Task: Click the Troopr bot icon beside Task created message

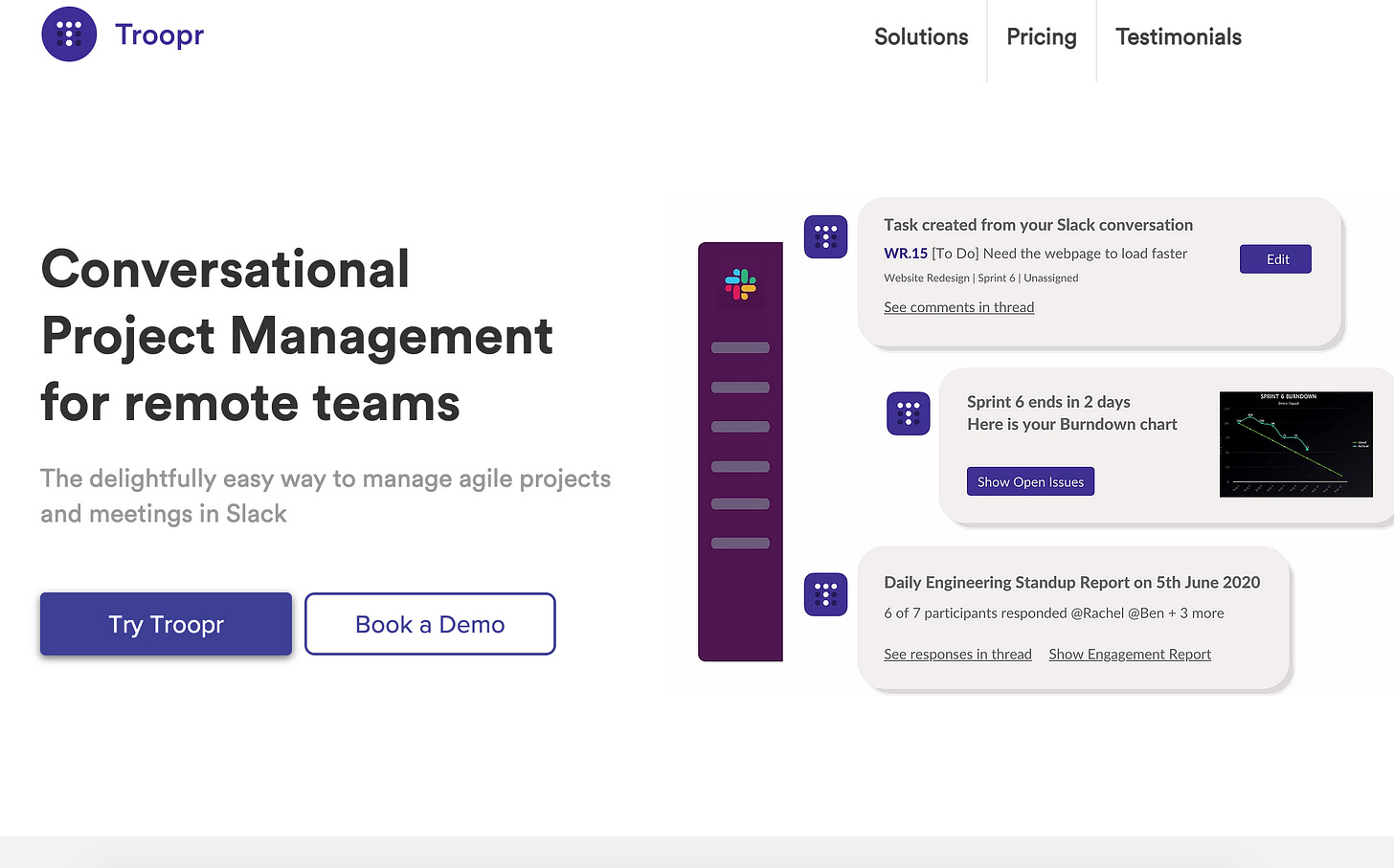Action: [825, 236]
